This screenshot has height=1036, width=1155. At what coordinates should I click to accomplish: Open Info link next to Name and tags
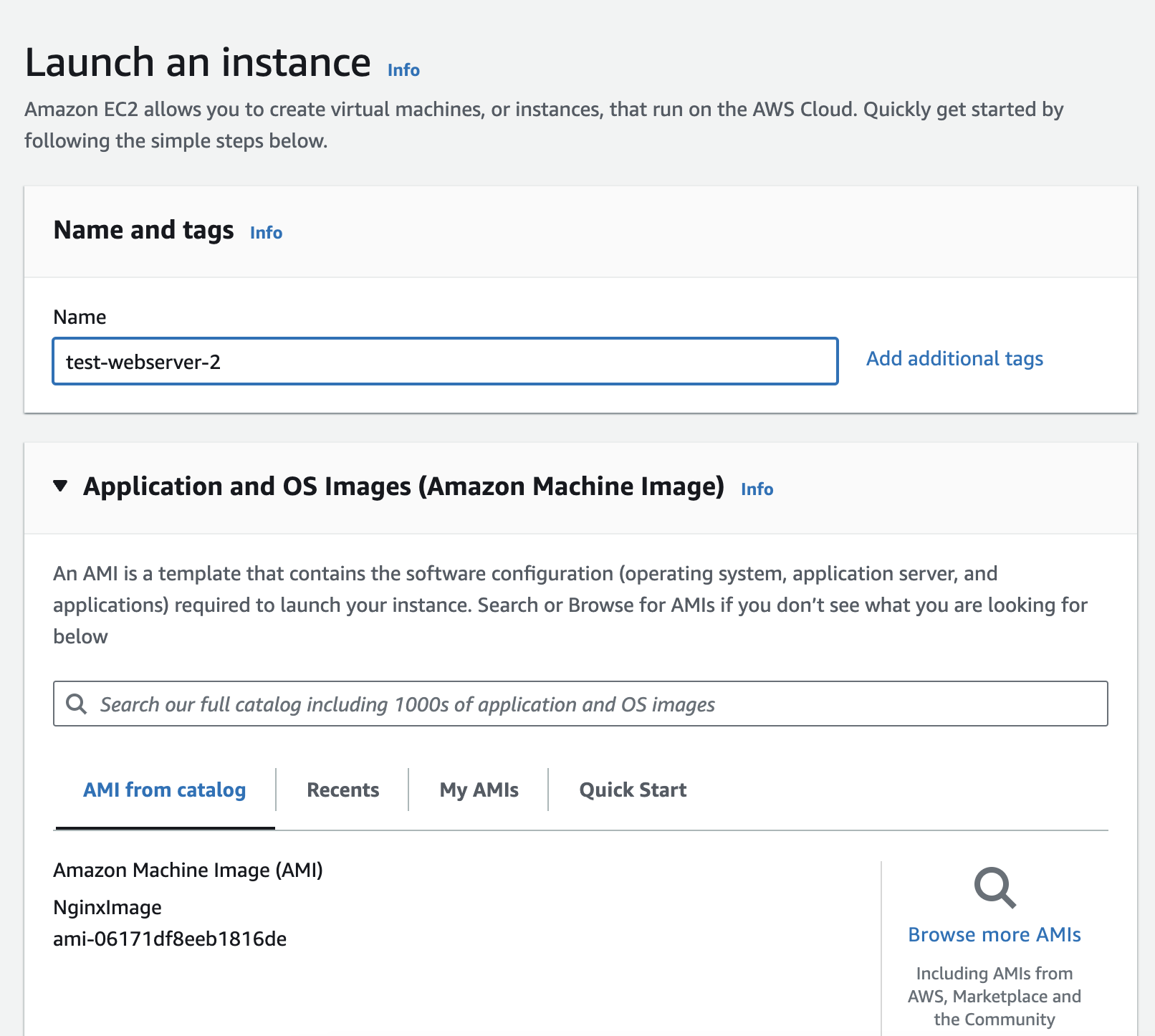tap(266, 233)
